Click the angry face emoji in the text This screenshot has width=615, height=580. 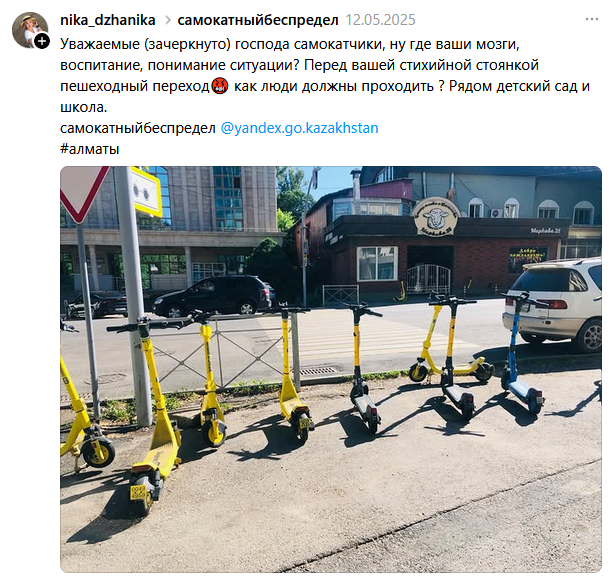pos(220,86)
